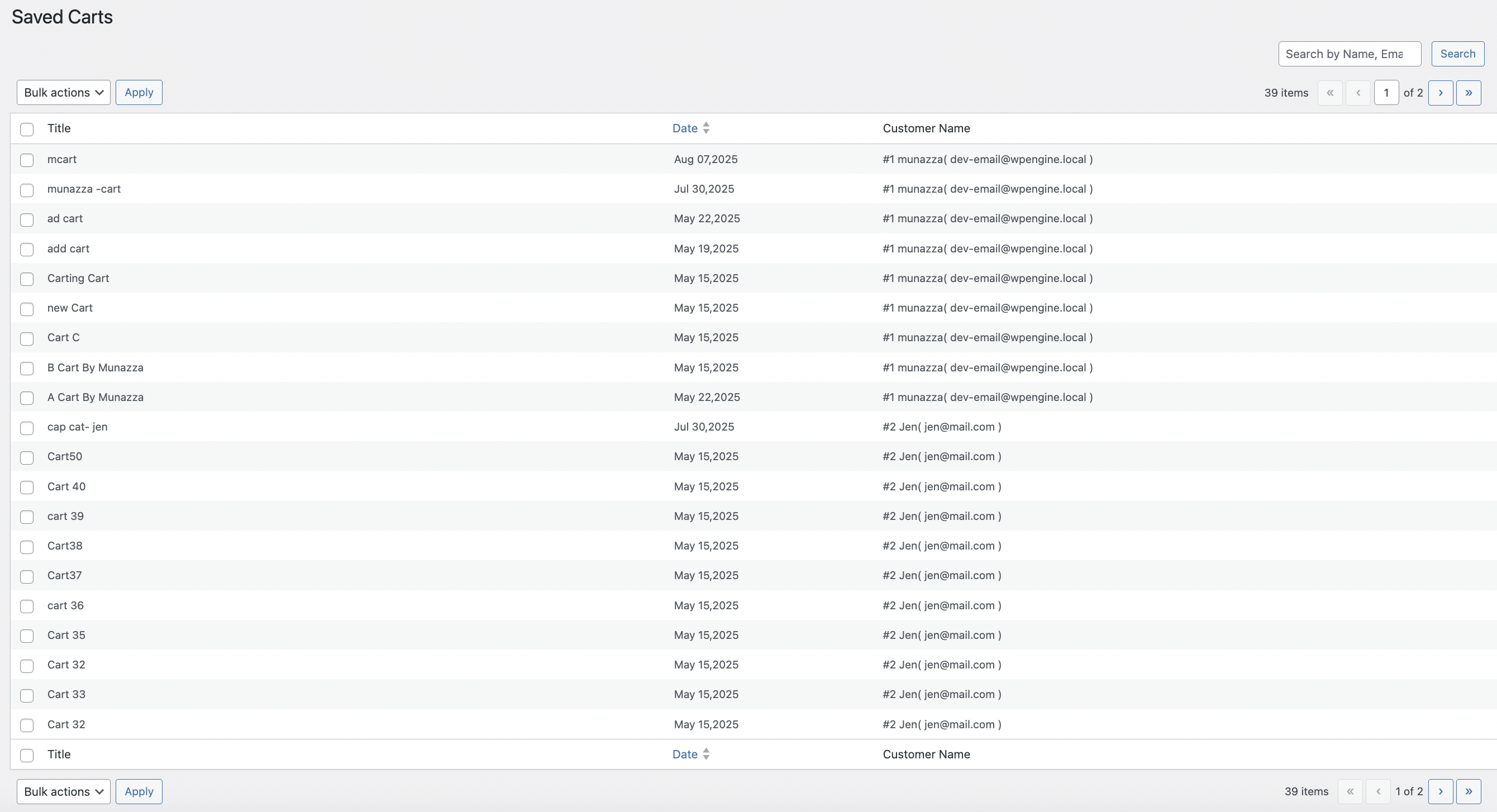1497x812 pixels.
Task: Go to next page in top pagination
Action: [1440, 93]
